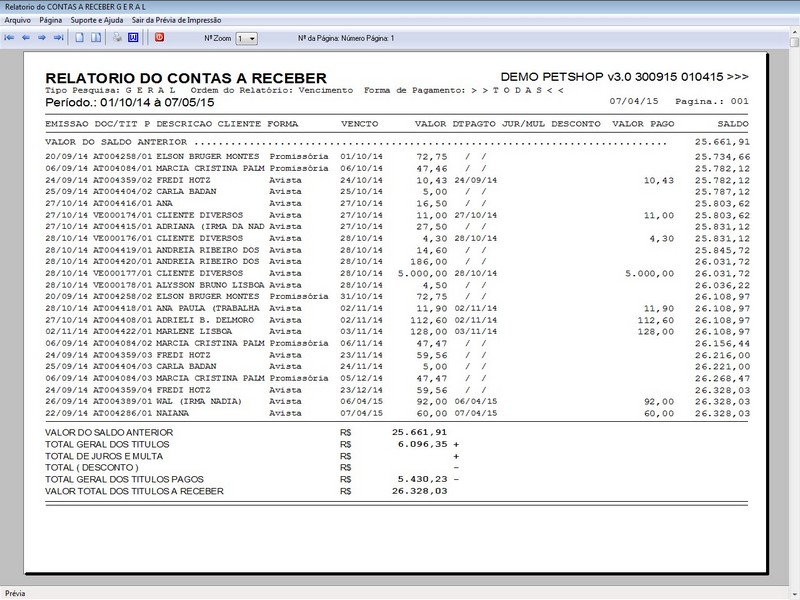The image size is (800, 600).
Task: Click the report title RELATORIO DO CONTAS A RECEBER
Action: tap(186, 78)
